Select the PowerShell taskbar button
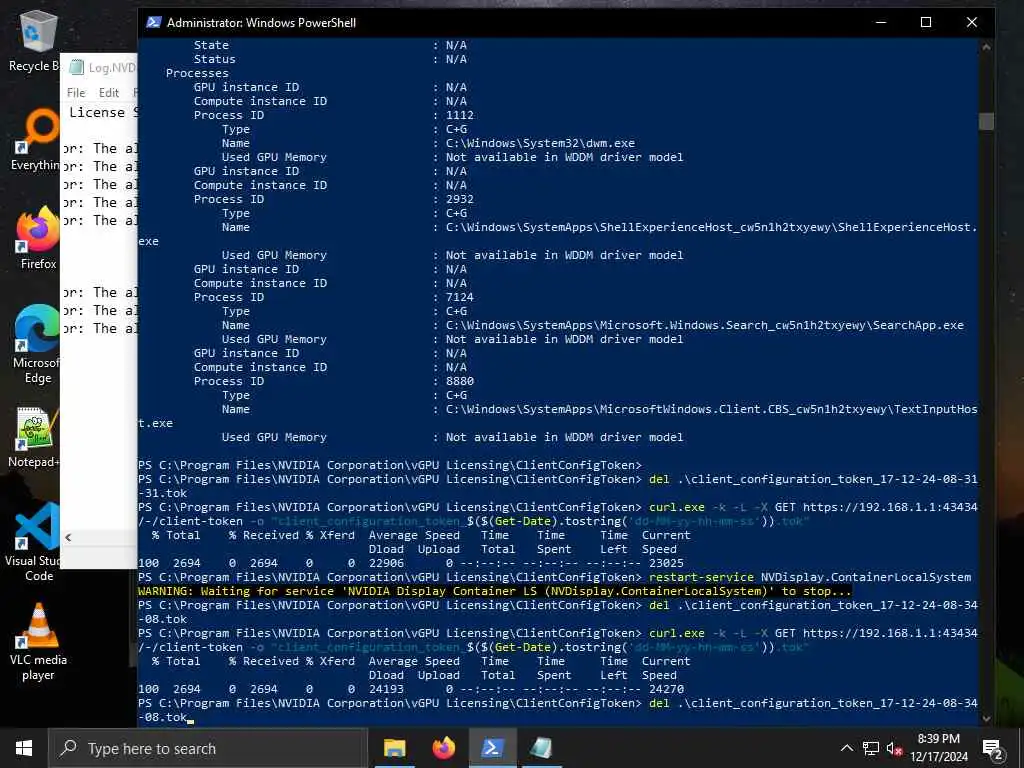The width and height of the screenshot is (1024, 768). 492,748
